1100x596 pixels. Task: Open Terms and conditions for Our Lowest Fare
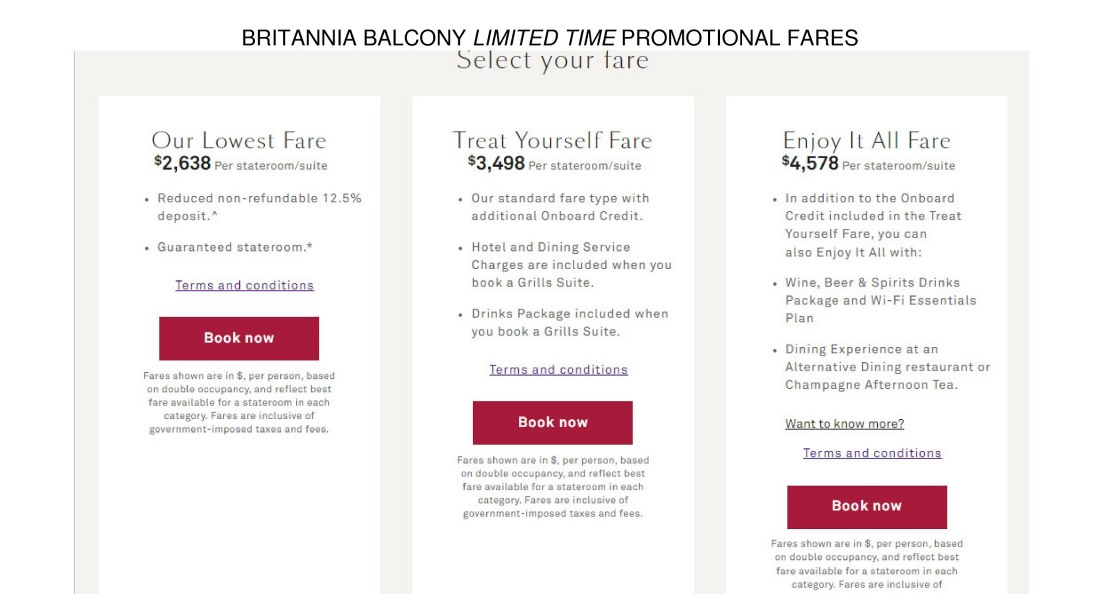point(244,285)
